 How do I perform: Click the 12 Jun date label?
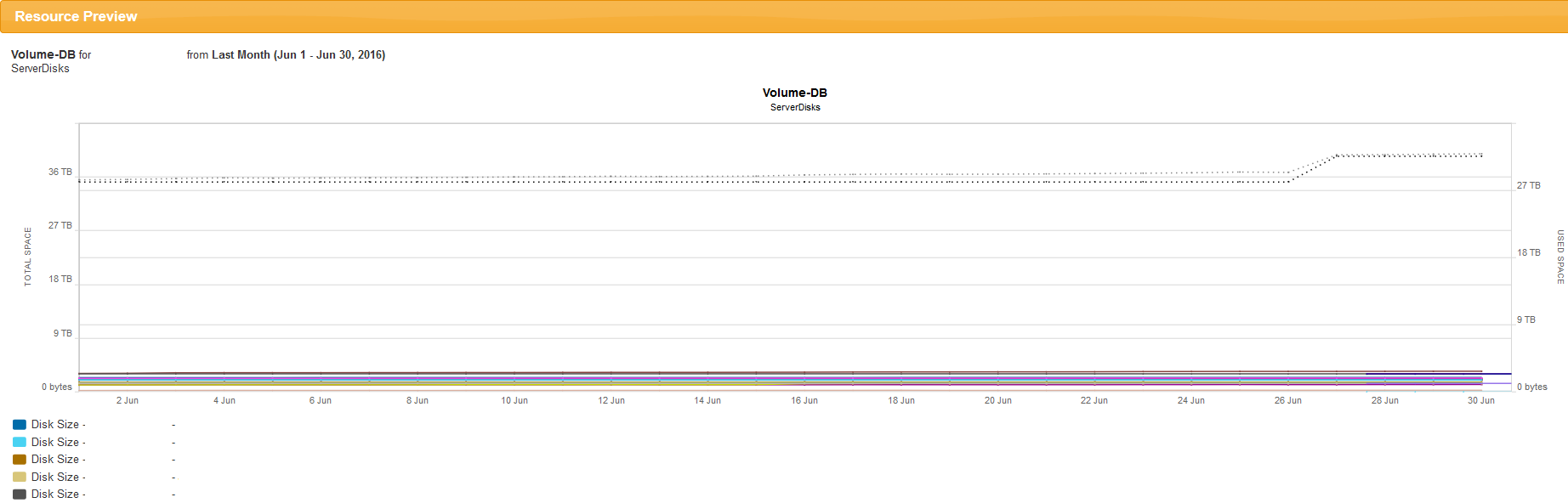pyautogui.click(x=611, y=401)
